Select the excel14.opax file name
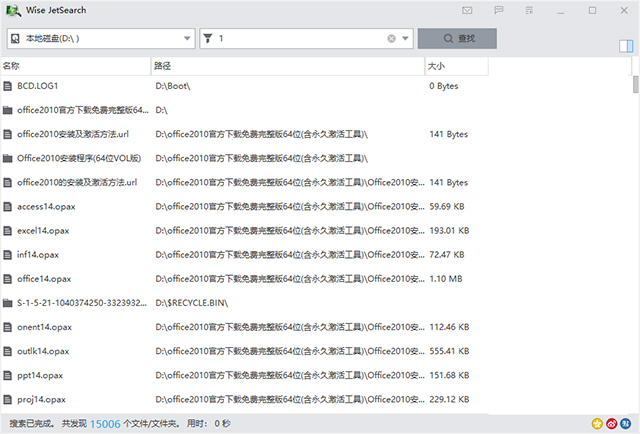The image size is (640, 434). click(43, 231)
